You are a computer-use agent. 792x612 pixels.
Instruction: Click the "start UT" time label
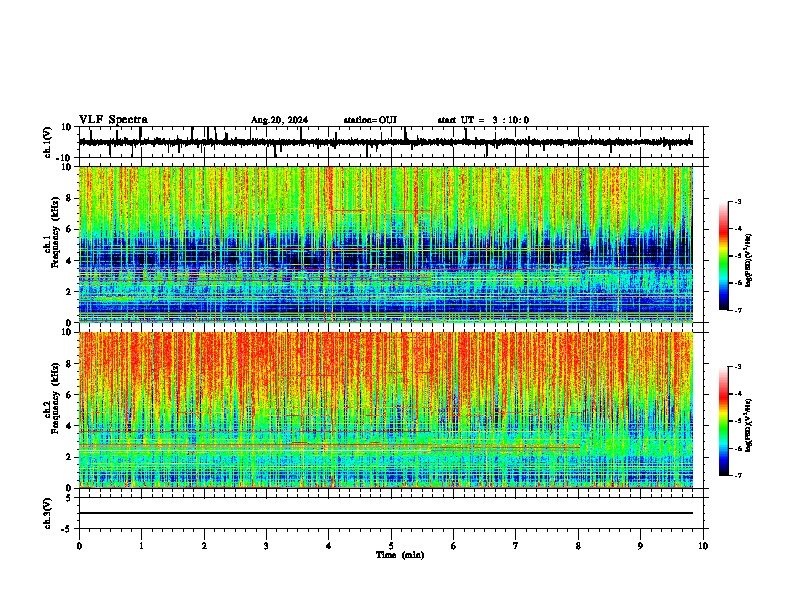483,120
